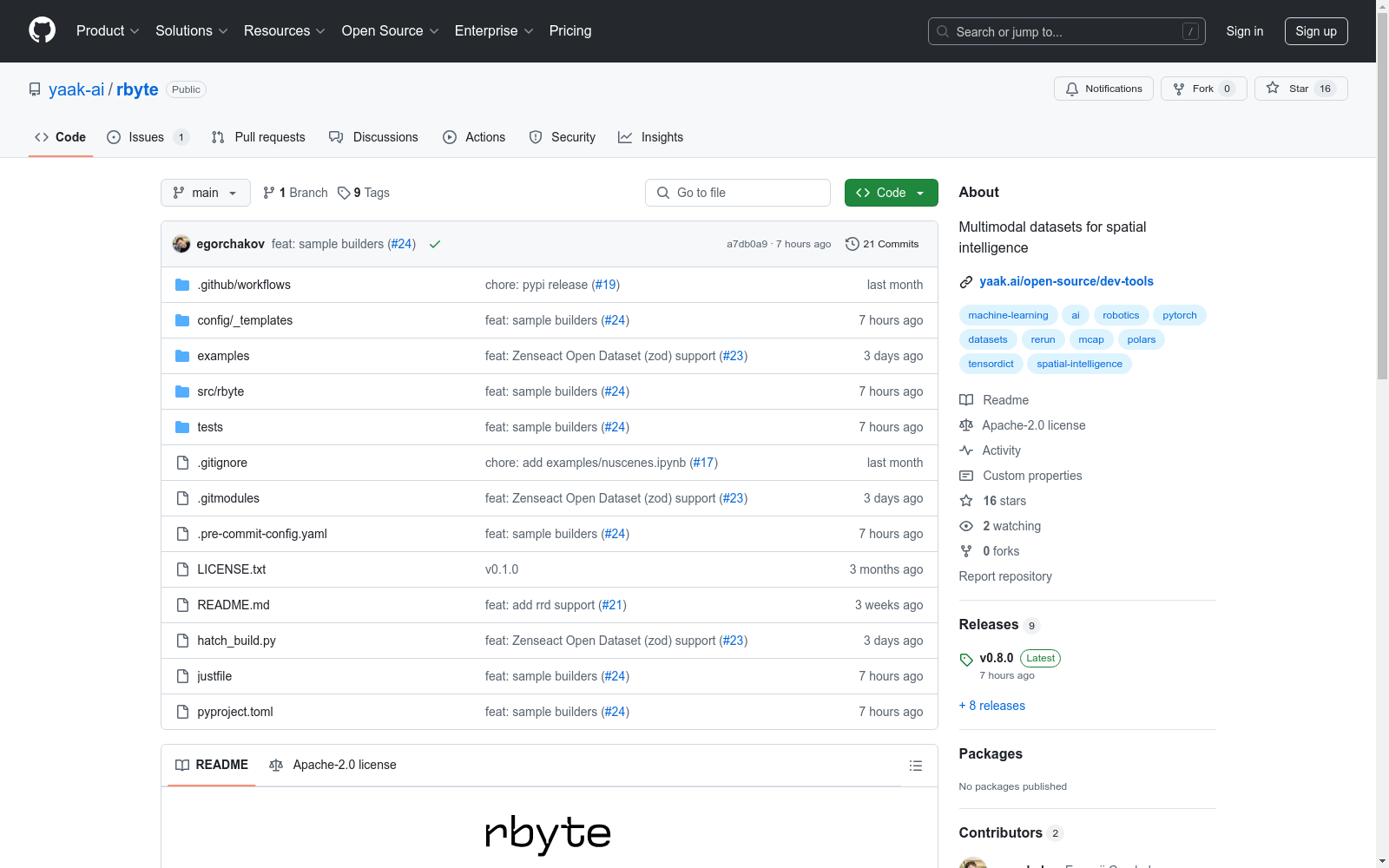Click the pyproject.toml file icon
This screenshot has width=1389, height=868.
182,712
